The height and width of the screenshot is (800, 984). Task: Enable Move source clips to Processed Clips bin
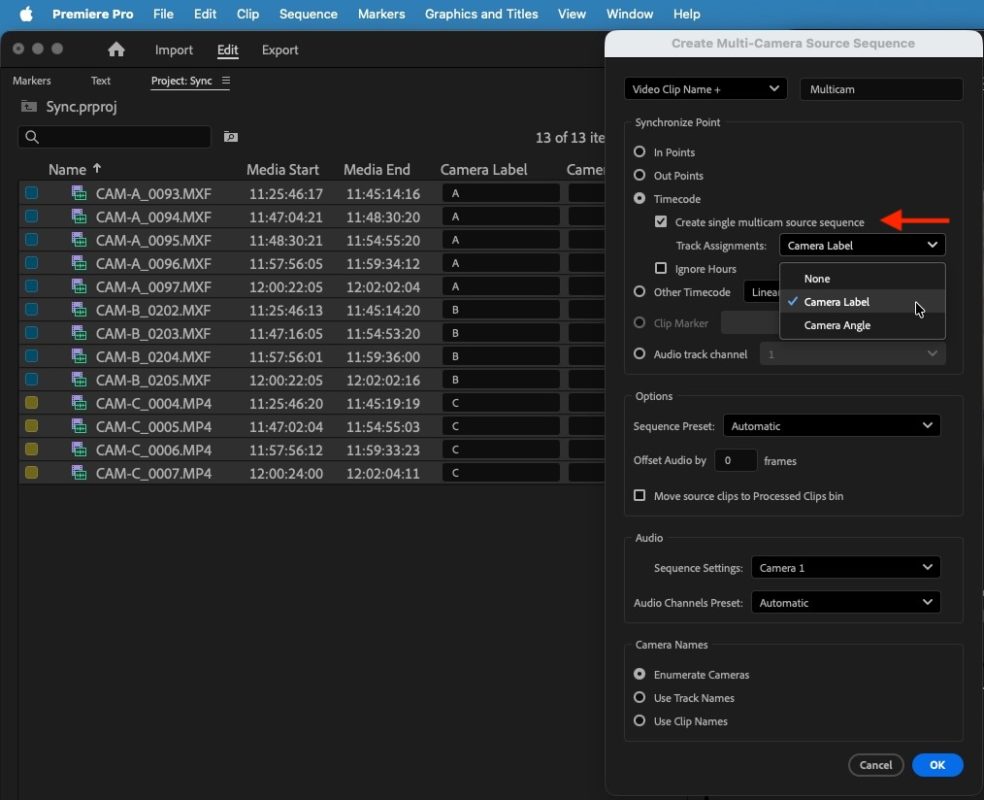639,496
